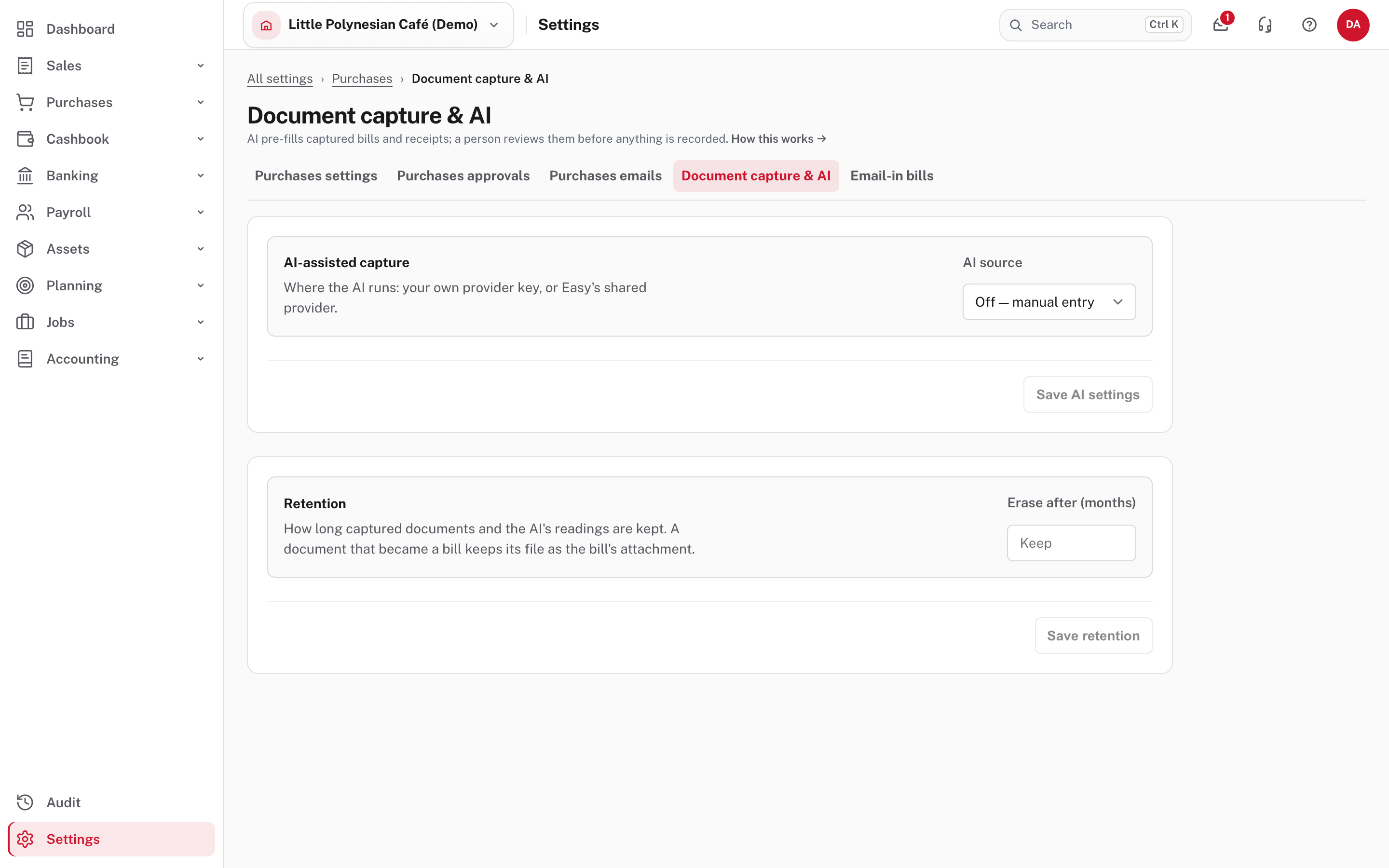Click the Accounting ledger icon

(x=25, y=359)
